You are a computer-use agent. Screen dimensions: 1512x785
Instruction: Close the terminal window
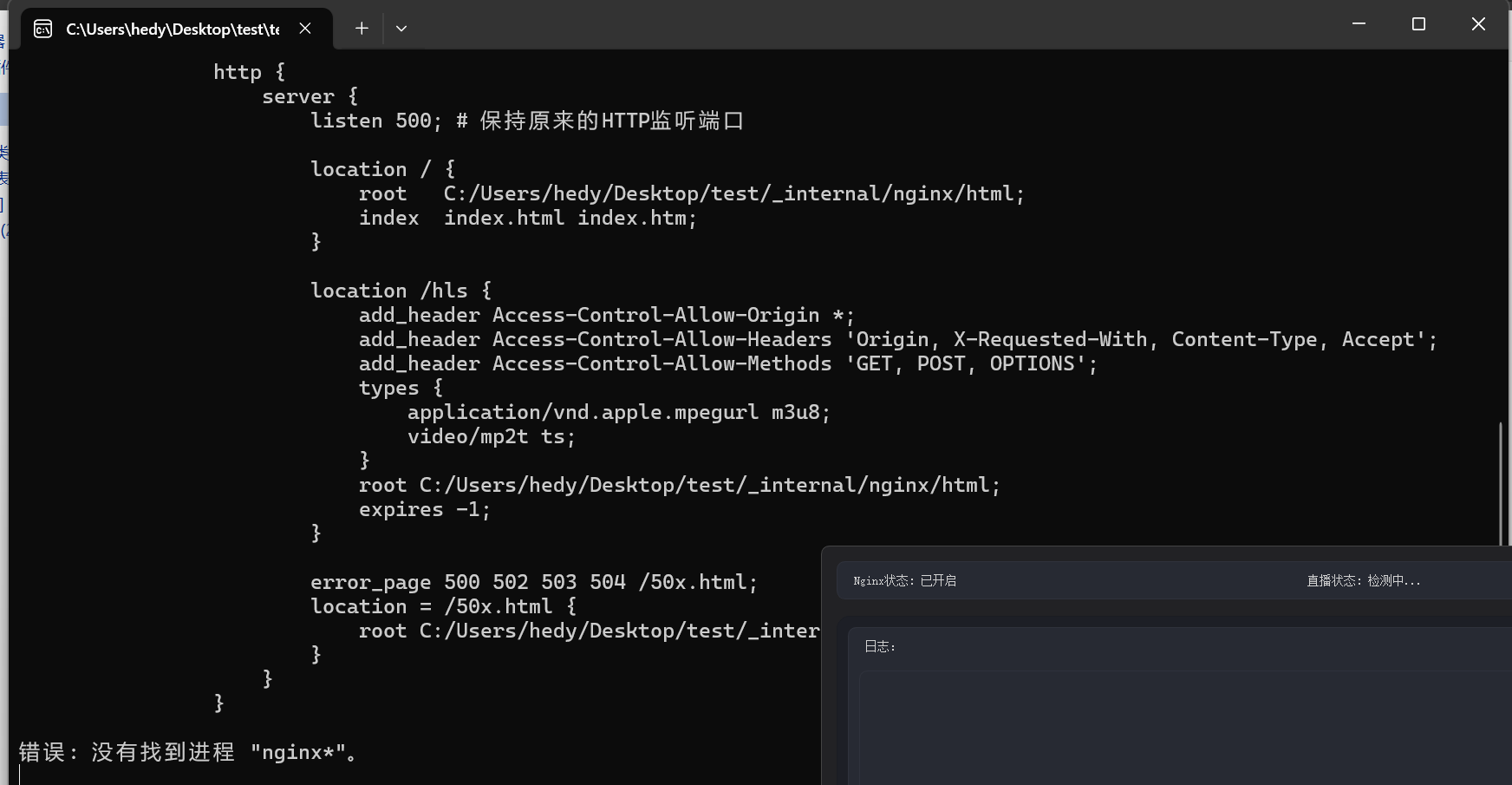1478,24
